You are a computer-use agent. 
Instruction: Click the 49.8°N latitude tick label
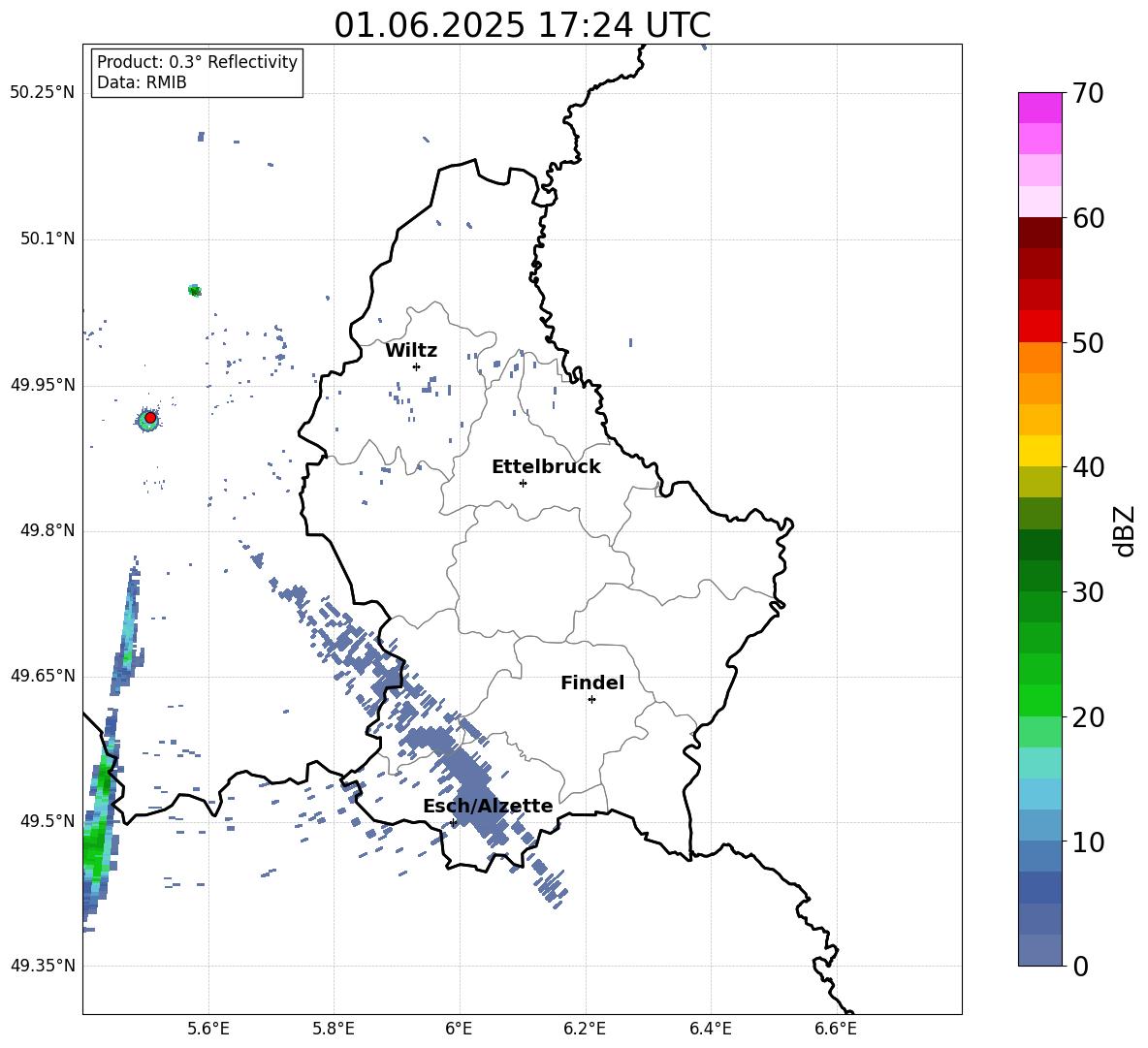48,530
